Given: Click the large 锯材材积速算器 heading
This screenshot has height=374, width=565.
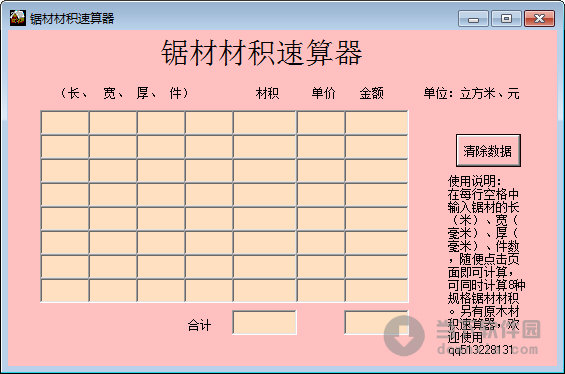Looking at the screenshot, I should (262, 53).
